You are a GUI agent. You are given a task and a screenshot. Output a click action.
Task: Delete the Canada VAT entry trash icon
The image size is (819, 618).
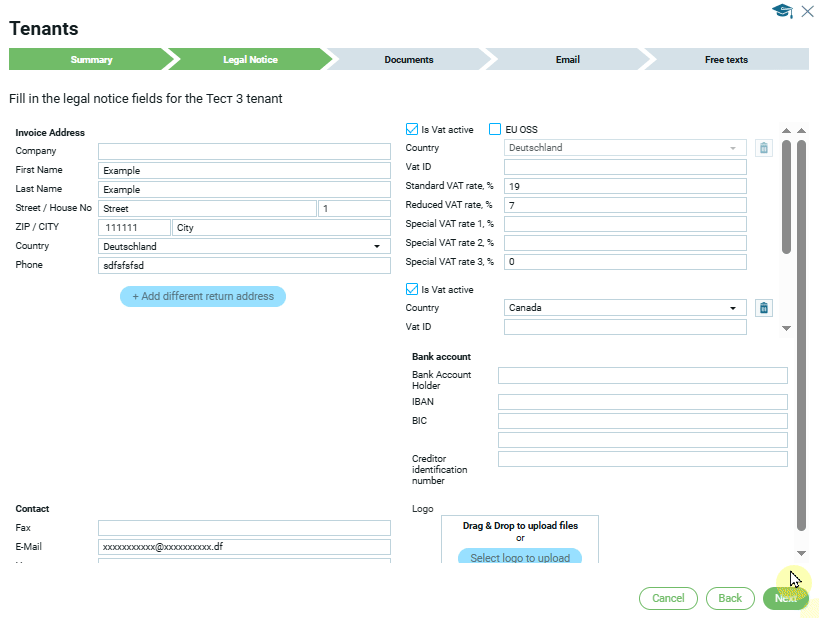pyautogui.click(x=763, y=308)
